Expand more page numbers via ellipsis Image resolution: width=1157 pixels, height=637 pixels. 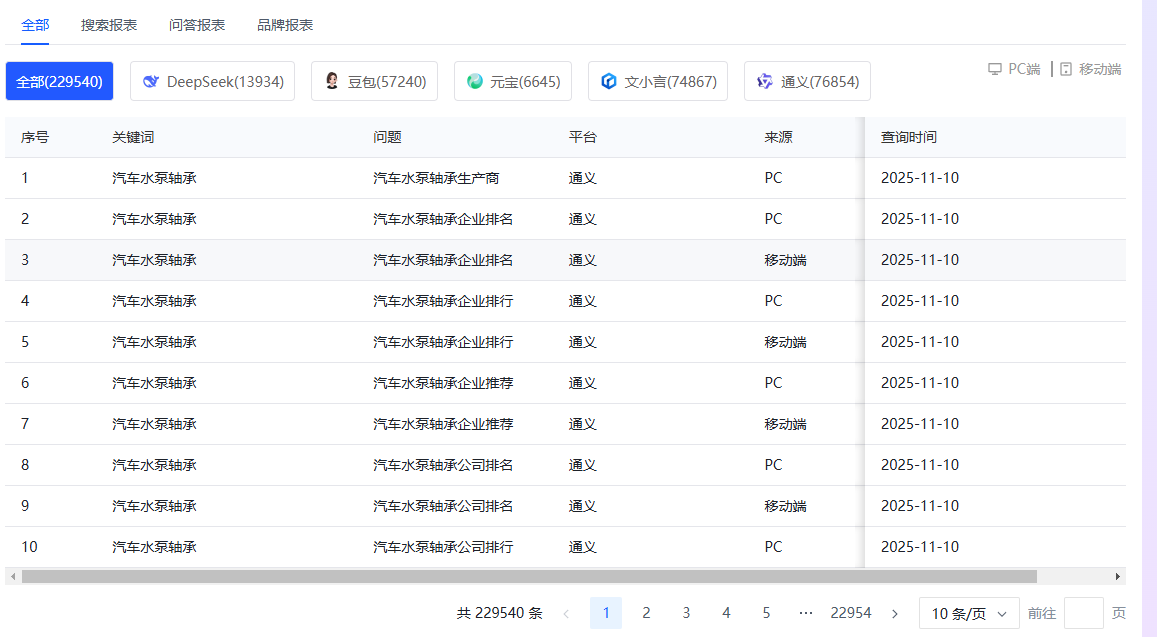(806, 613)
